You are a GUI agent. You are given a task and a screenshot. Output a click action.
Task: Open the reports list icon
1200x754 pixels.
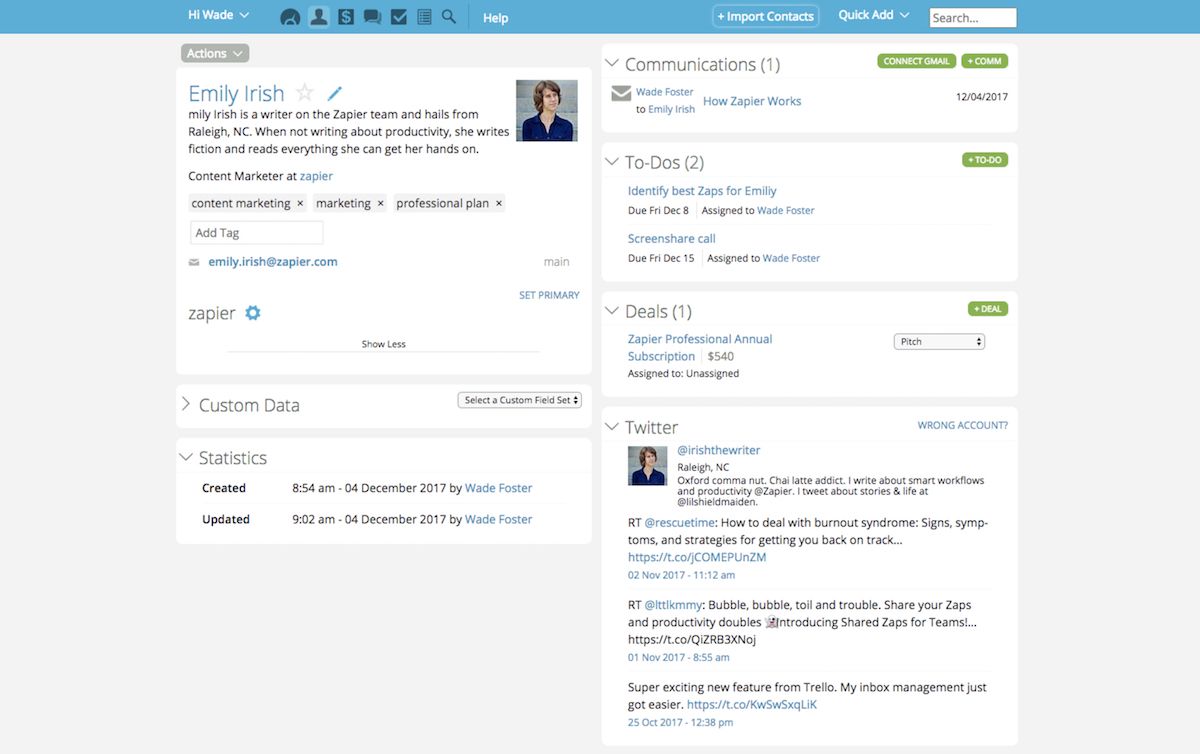click(x=424, y=17)
